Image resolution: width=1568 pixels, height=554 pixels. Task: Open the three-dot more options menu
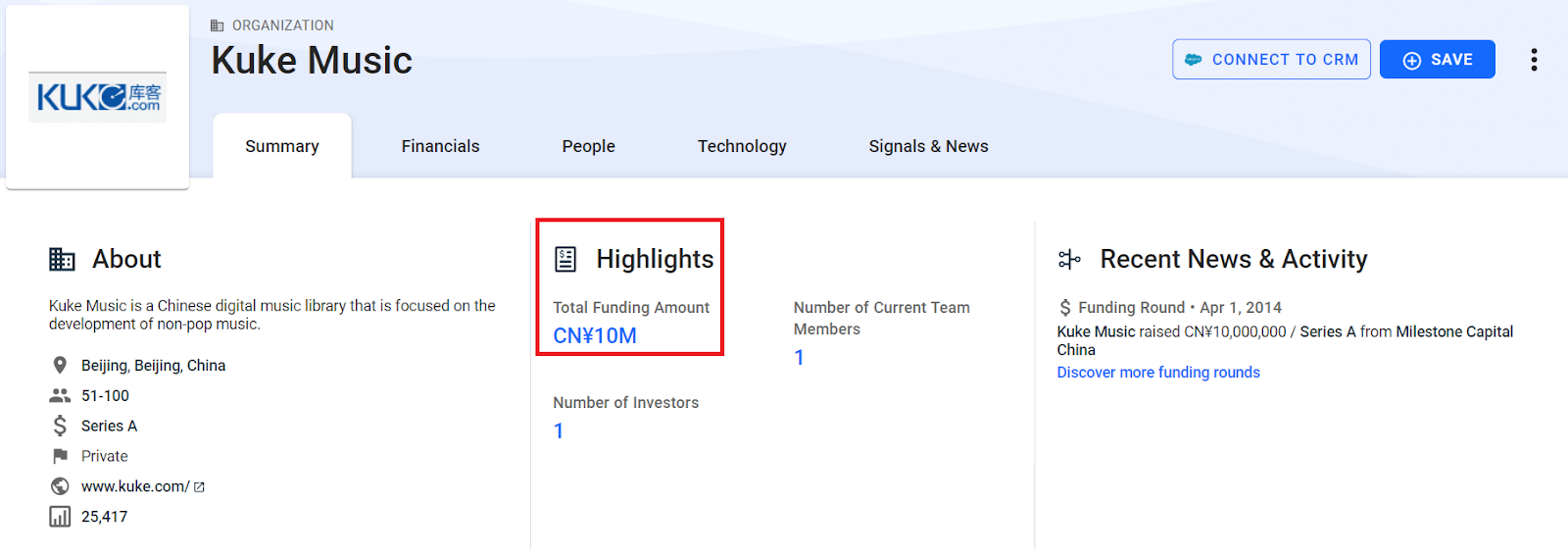click(x=1534, y=60)
